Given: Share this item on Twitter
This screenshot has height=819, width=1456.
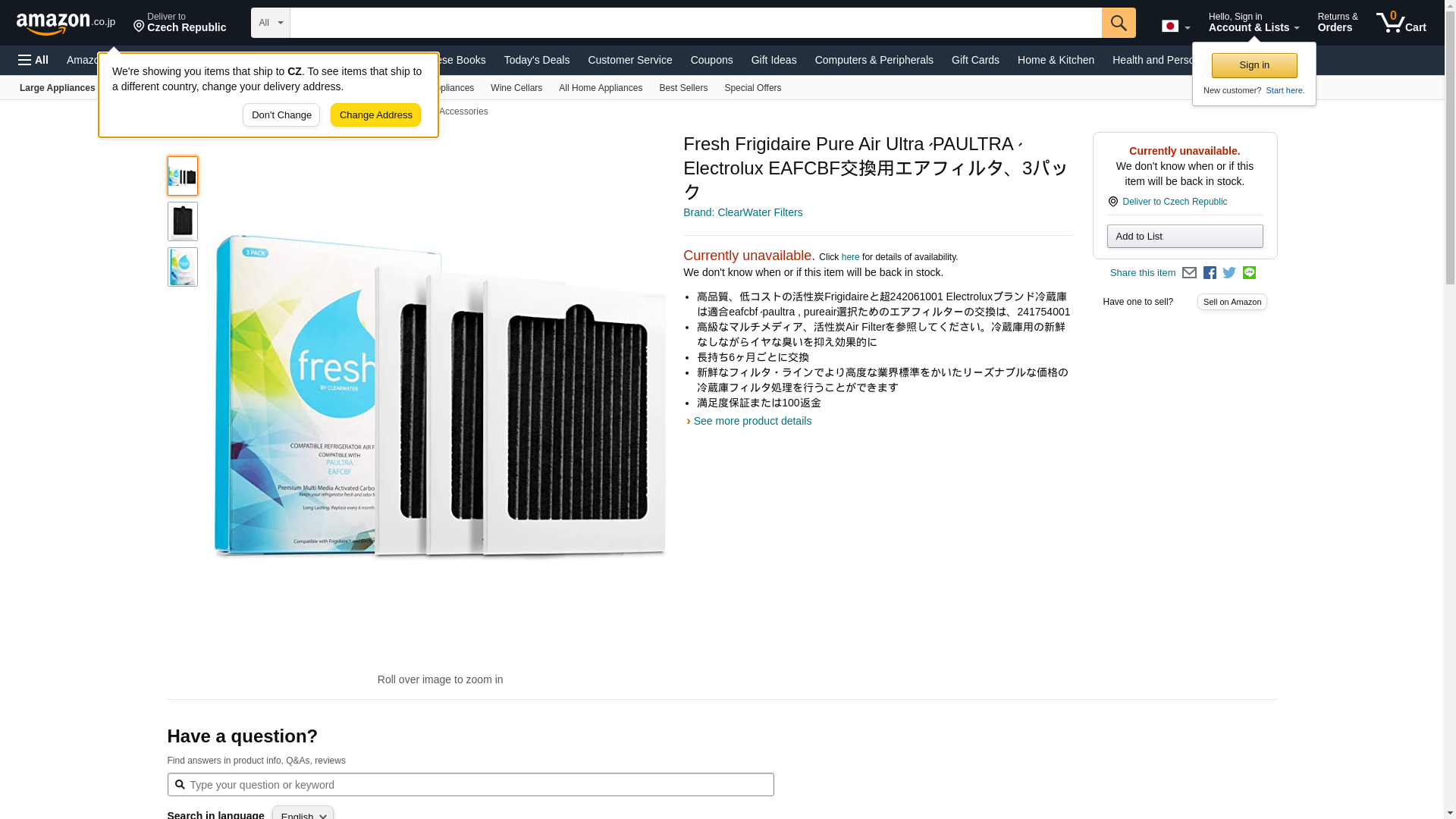Looking at the screenshot, I should [1229, 273].
